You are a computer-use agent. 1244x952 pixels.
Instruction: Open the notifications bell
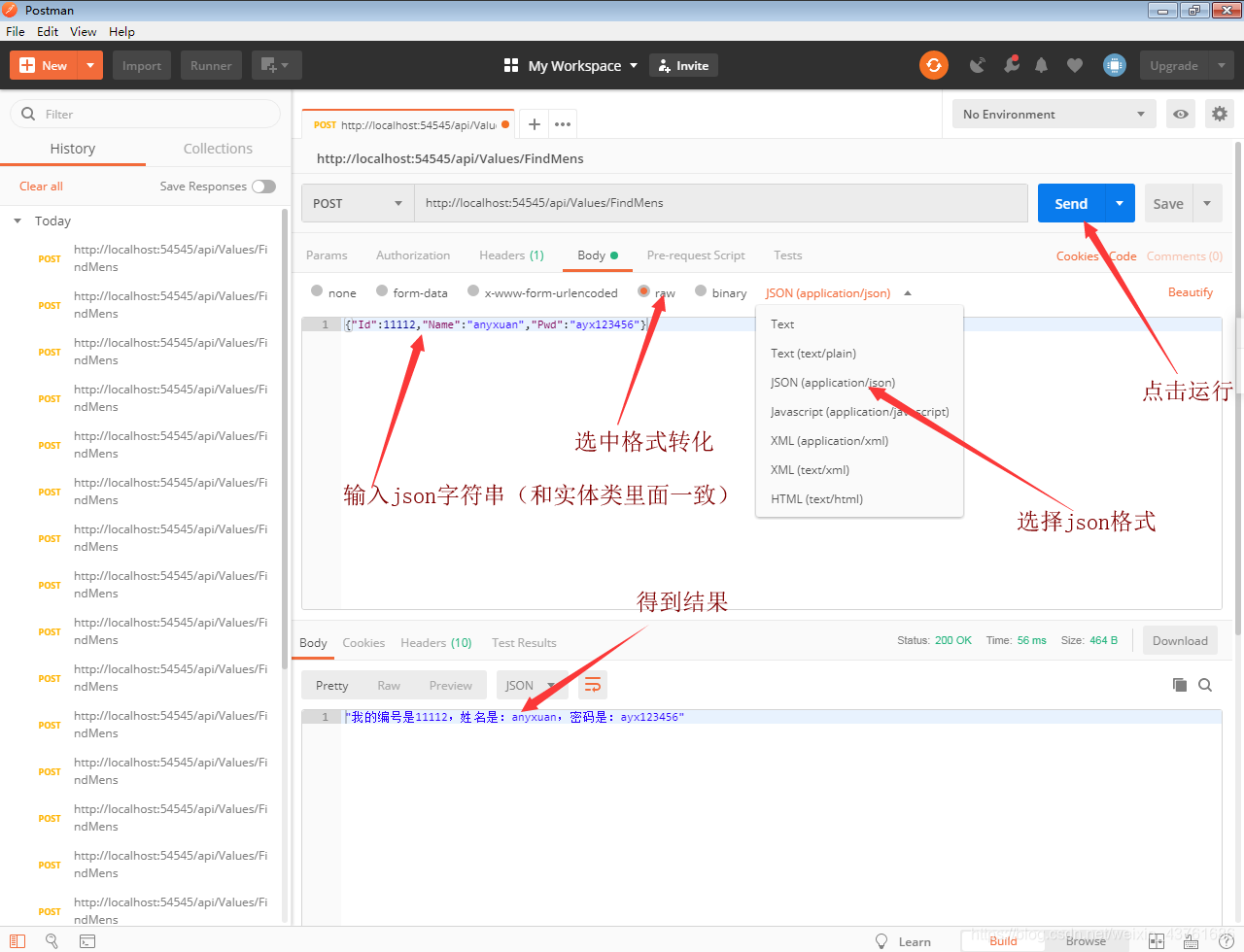[1041, 65]
